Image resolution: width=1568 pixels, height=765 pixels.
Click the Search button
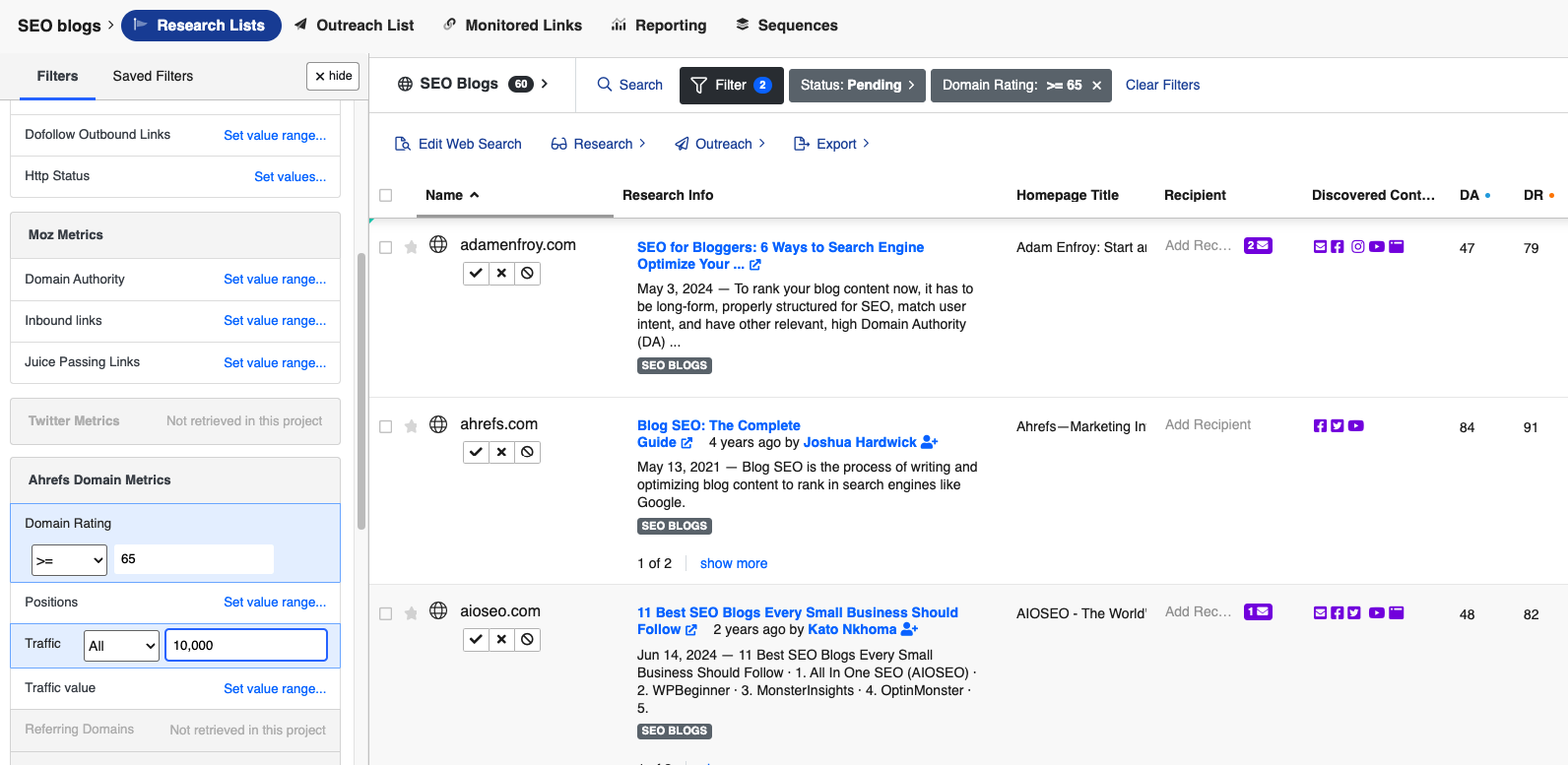630,85
